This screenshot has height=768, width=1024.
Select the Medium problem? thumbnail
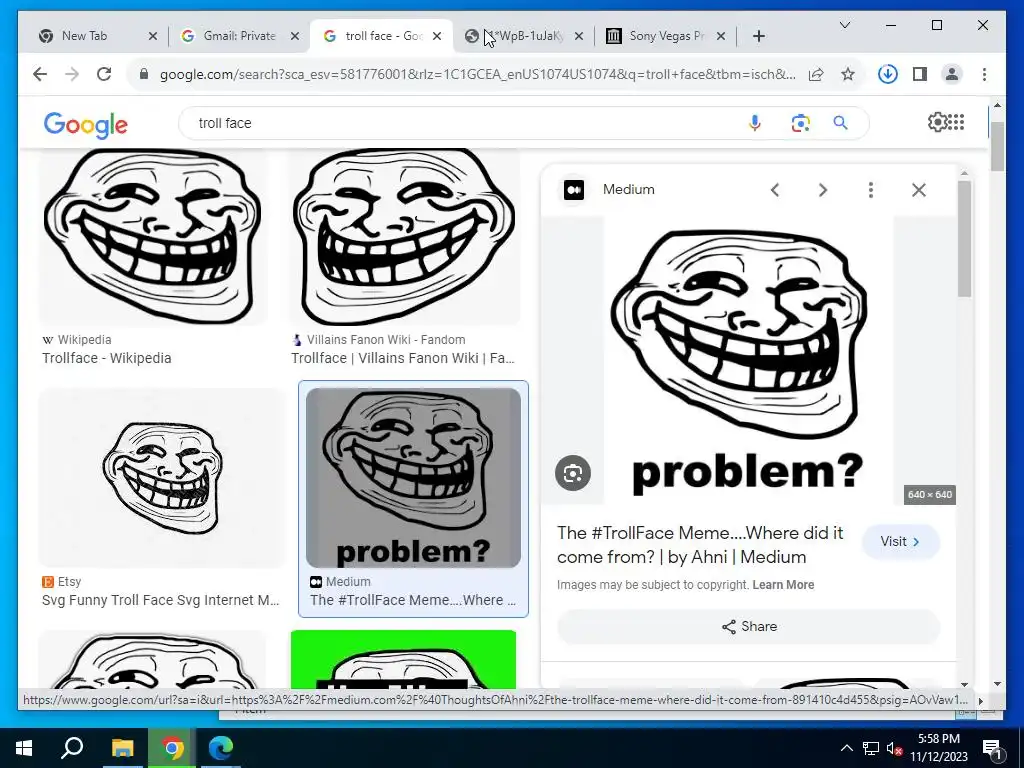coord(413,477)
